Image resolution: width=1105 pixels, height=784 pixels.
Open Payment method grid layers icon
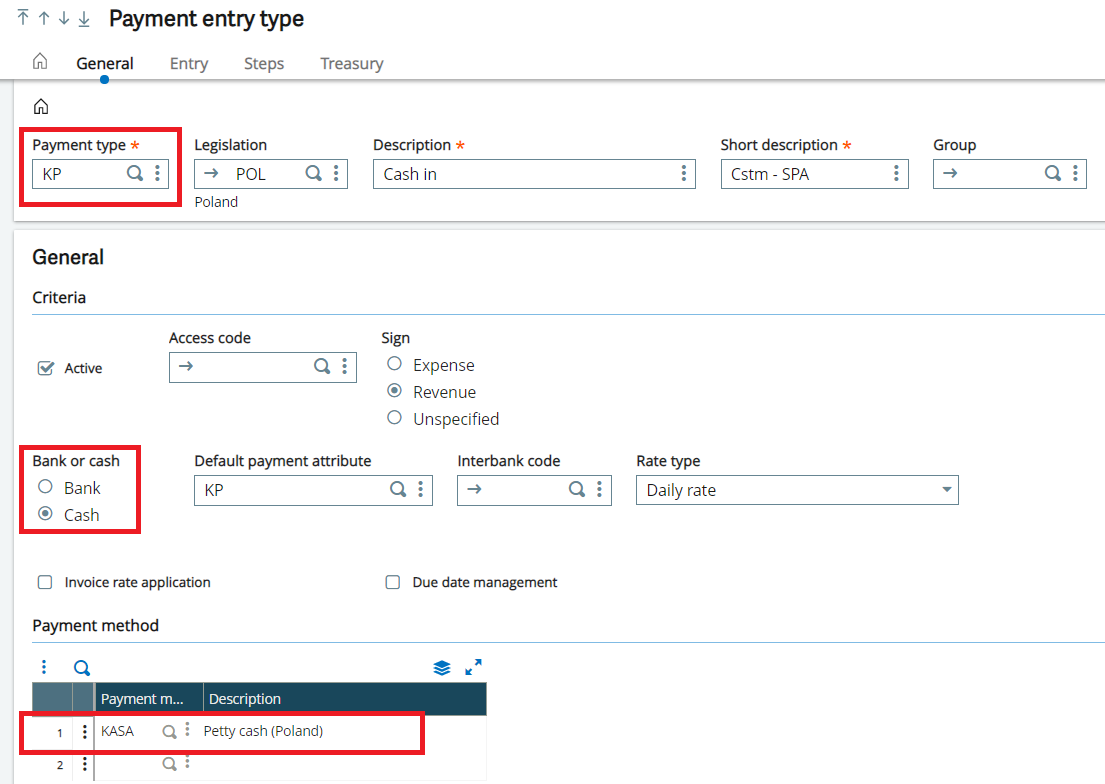(442, 668)
